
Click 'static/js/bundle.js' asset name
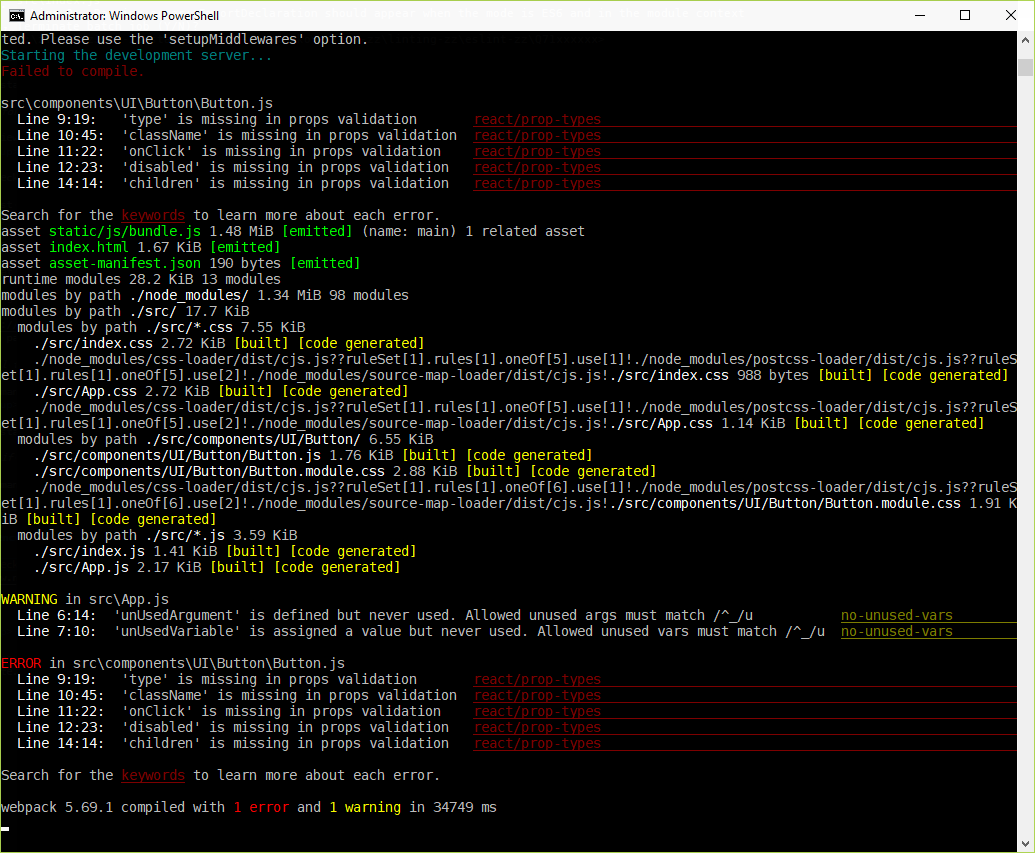125,231
